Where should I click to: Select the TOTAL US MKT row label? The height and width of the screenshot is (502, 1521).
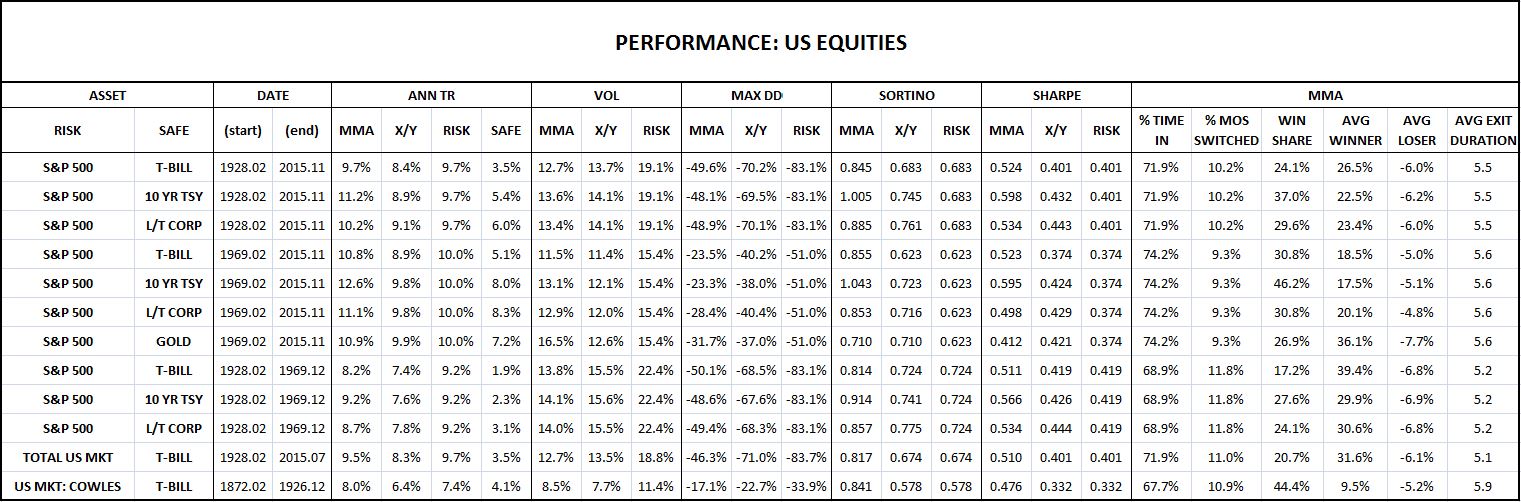(x=68, y=457)
